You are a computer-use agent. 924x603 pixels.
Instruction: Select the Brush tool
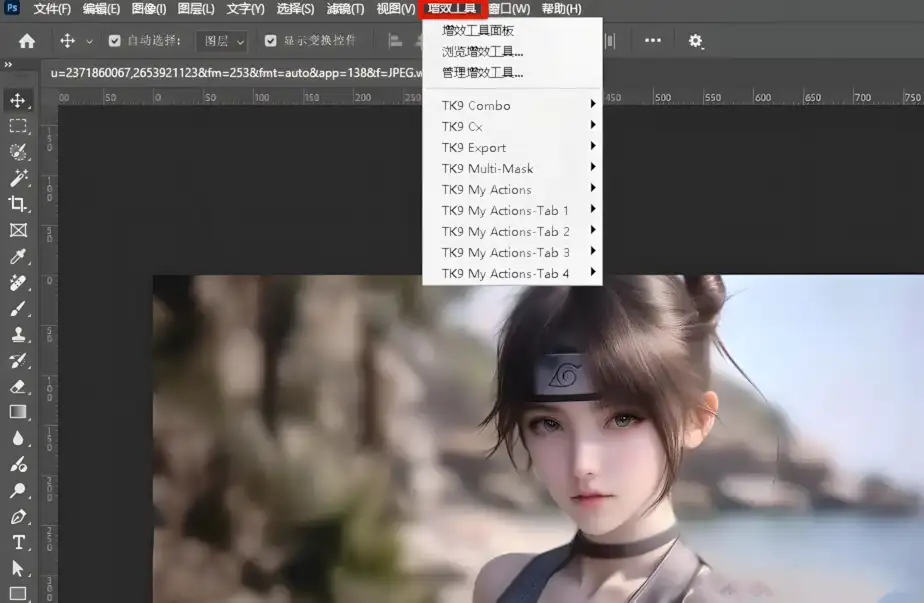pos(18,308)
